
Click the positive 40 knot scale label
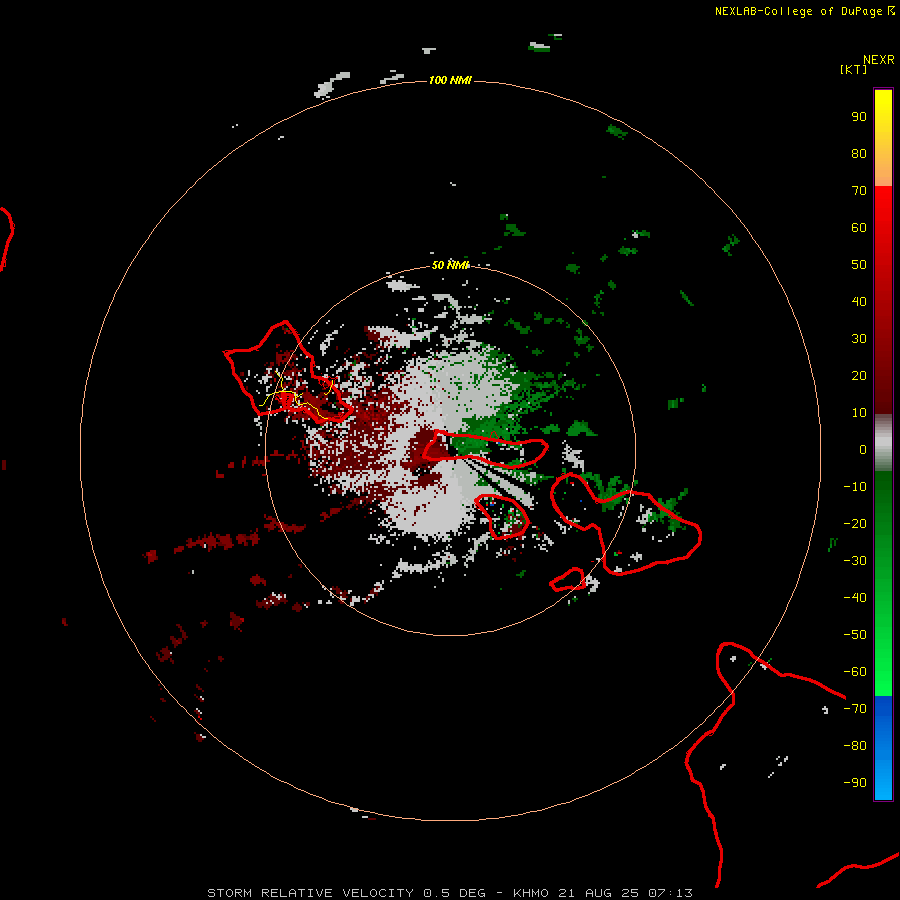pos(859,301)
